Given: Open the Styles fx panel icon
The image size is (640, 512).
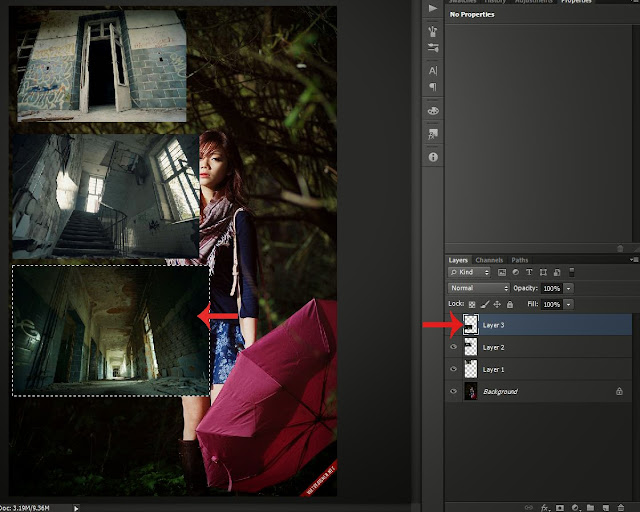Looking at the screenshot, I should (x=433, y=134).
